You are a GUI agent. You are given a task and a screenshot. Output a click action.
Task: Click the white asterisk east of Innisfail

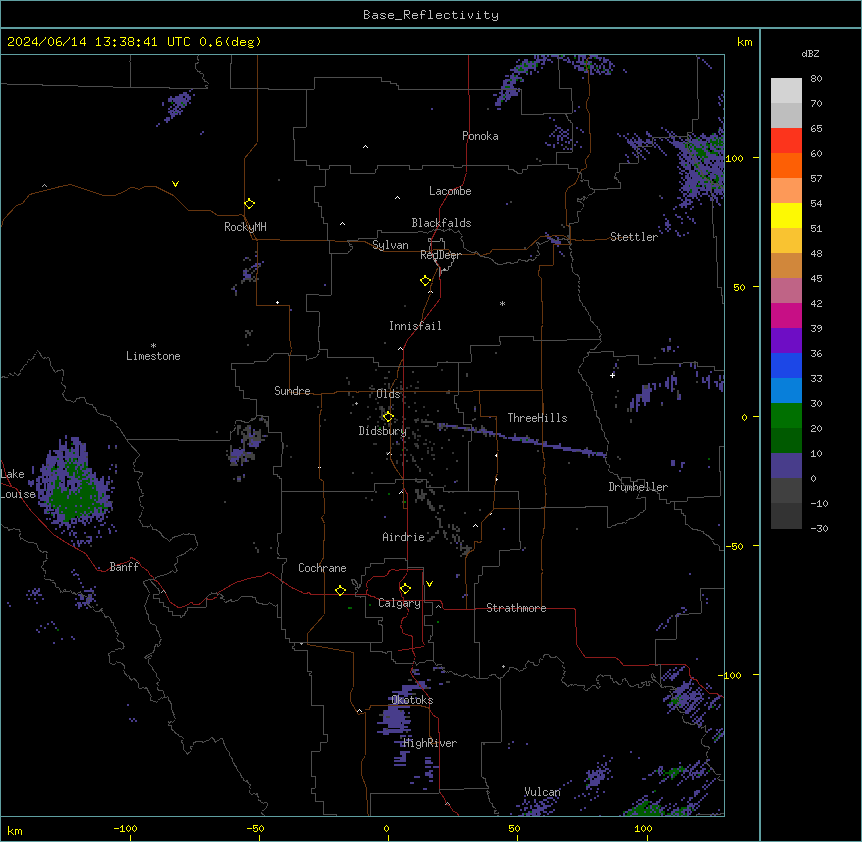pos(502,303)
